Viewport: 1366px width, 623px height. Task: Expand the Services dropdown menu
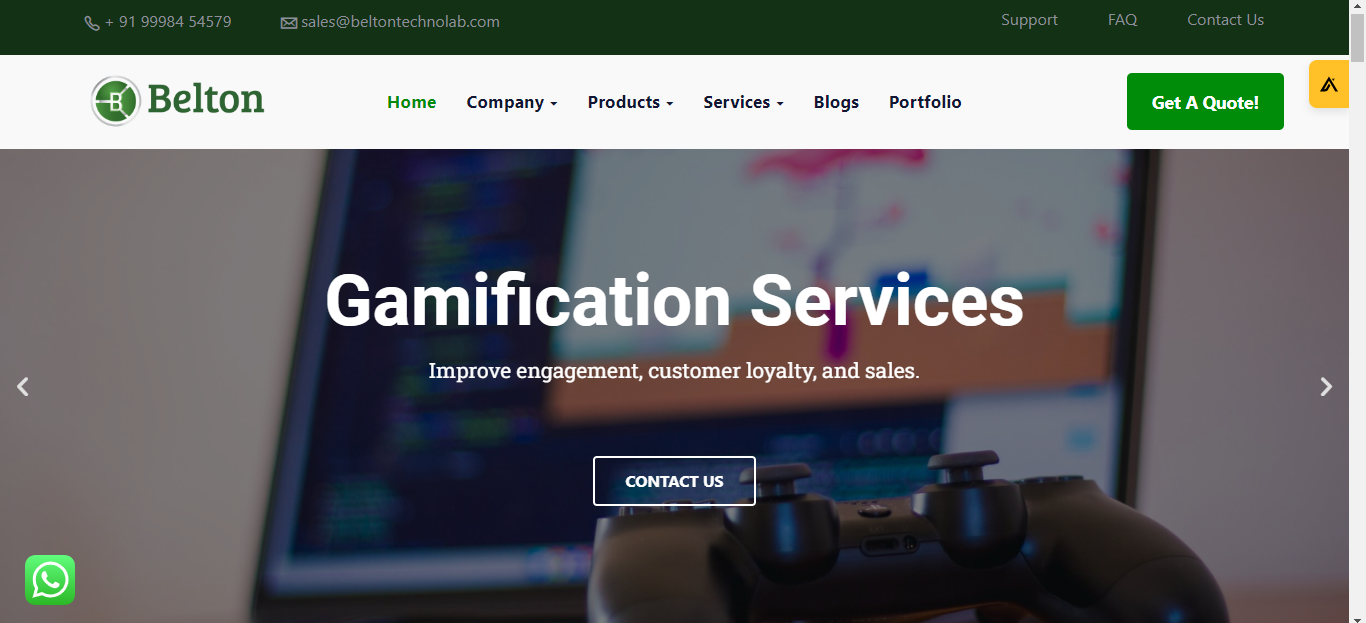coord(744,102)
